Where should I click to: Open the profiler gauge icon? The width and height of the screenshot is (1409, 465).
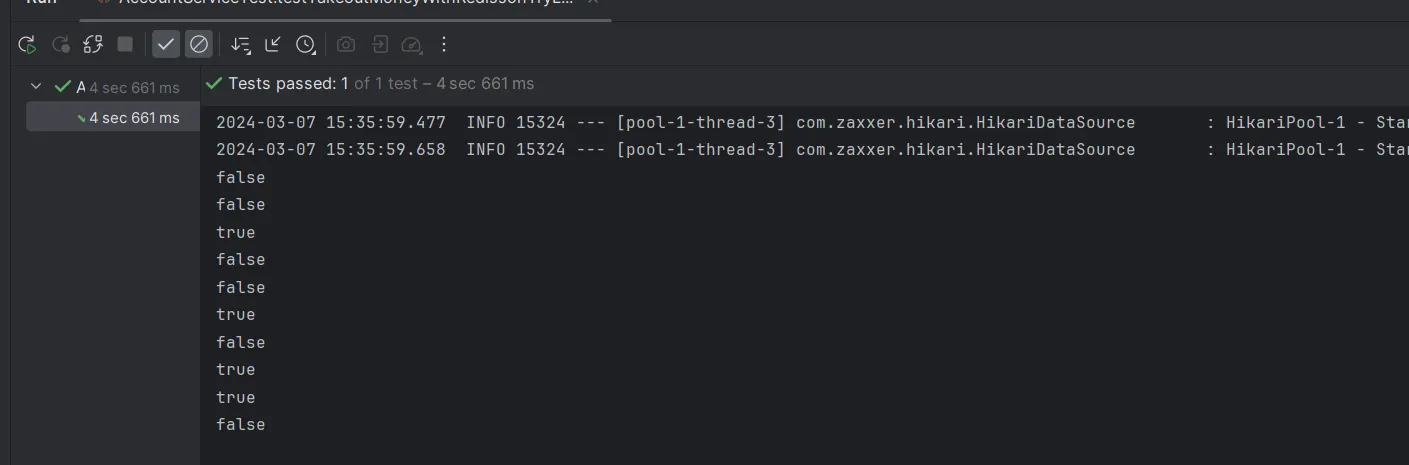[412, 44]
